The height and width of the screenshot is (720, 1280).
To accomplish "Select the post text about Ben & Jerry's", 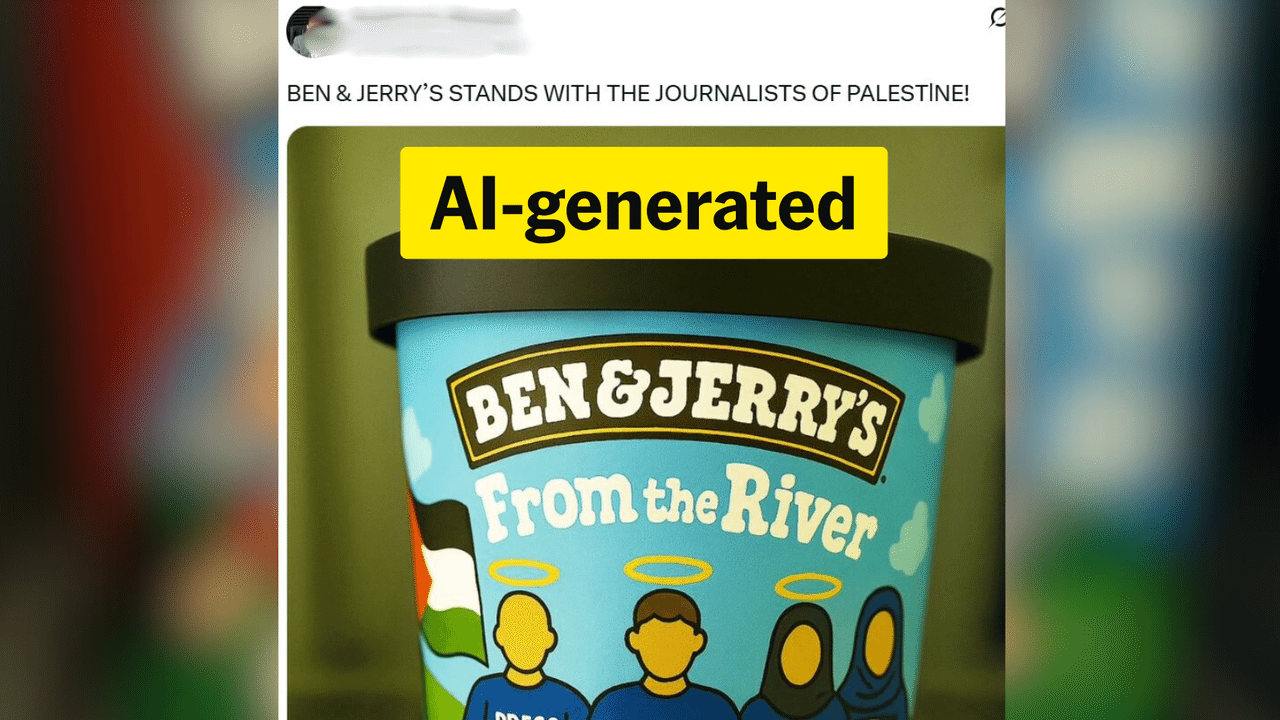I will tap(627, 94).
